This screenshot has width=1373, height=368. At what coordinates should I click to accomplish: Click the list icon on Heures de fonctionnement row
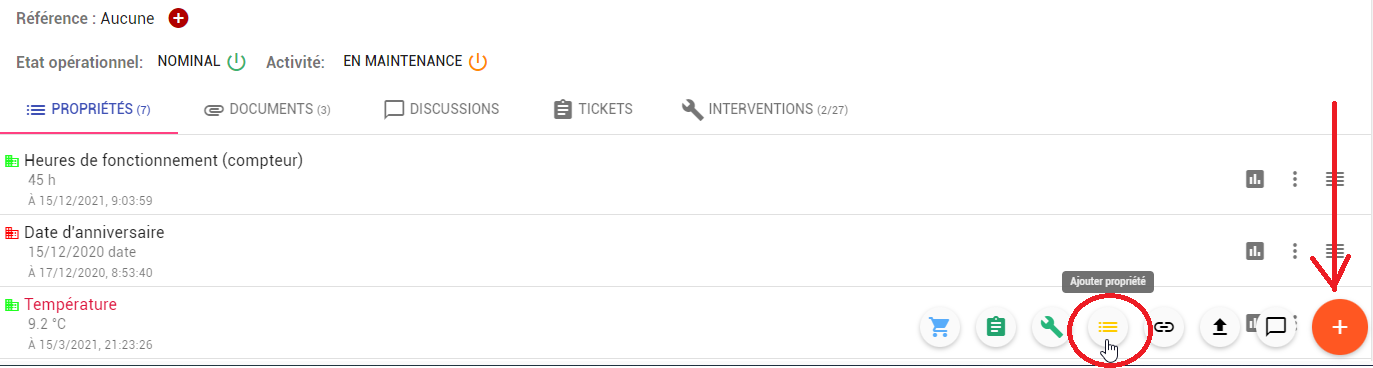pos(1335,179)
